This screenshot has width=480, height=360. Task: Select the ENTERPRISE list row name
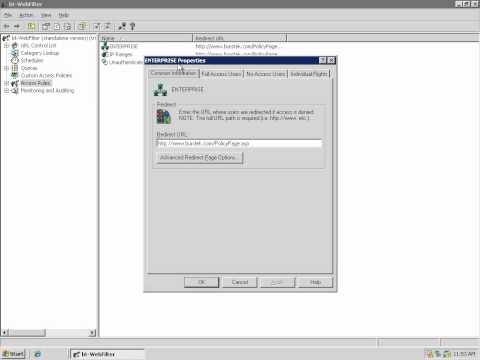[x=123, y=46]
